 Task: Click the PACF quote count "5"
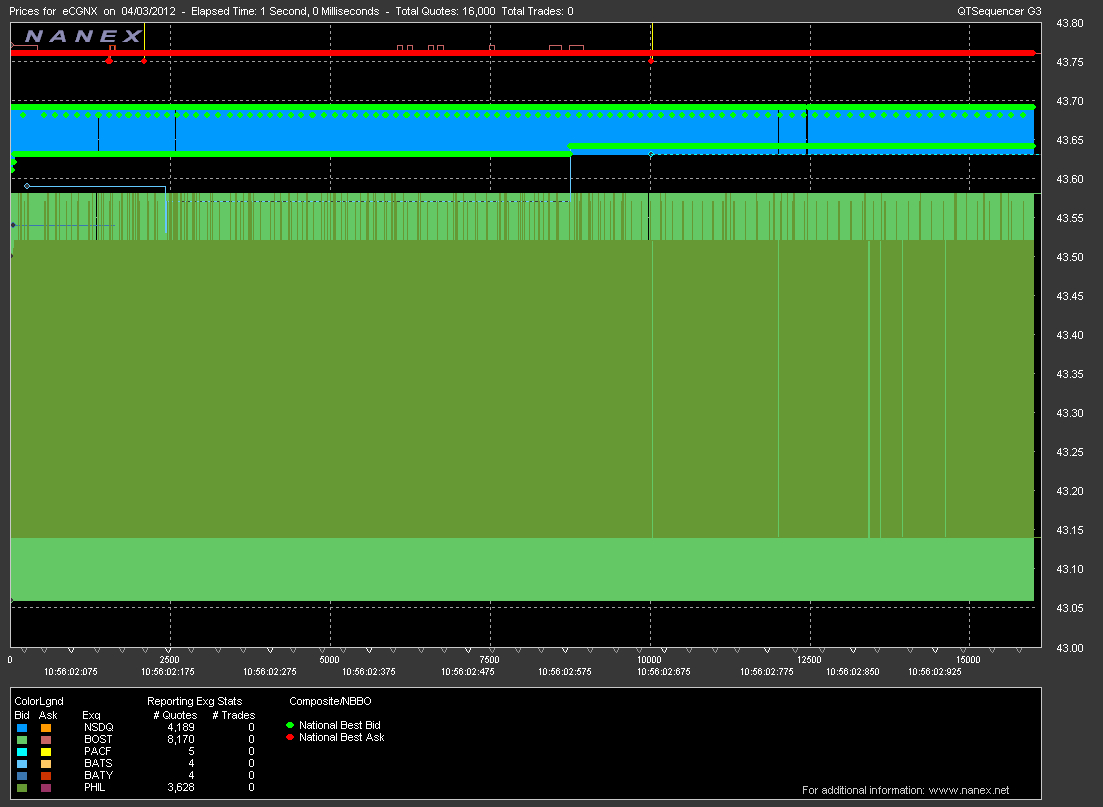191,751
